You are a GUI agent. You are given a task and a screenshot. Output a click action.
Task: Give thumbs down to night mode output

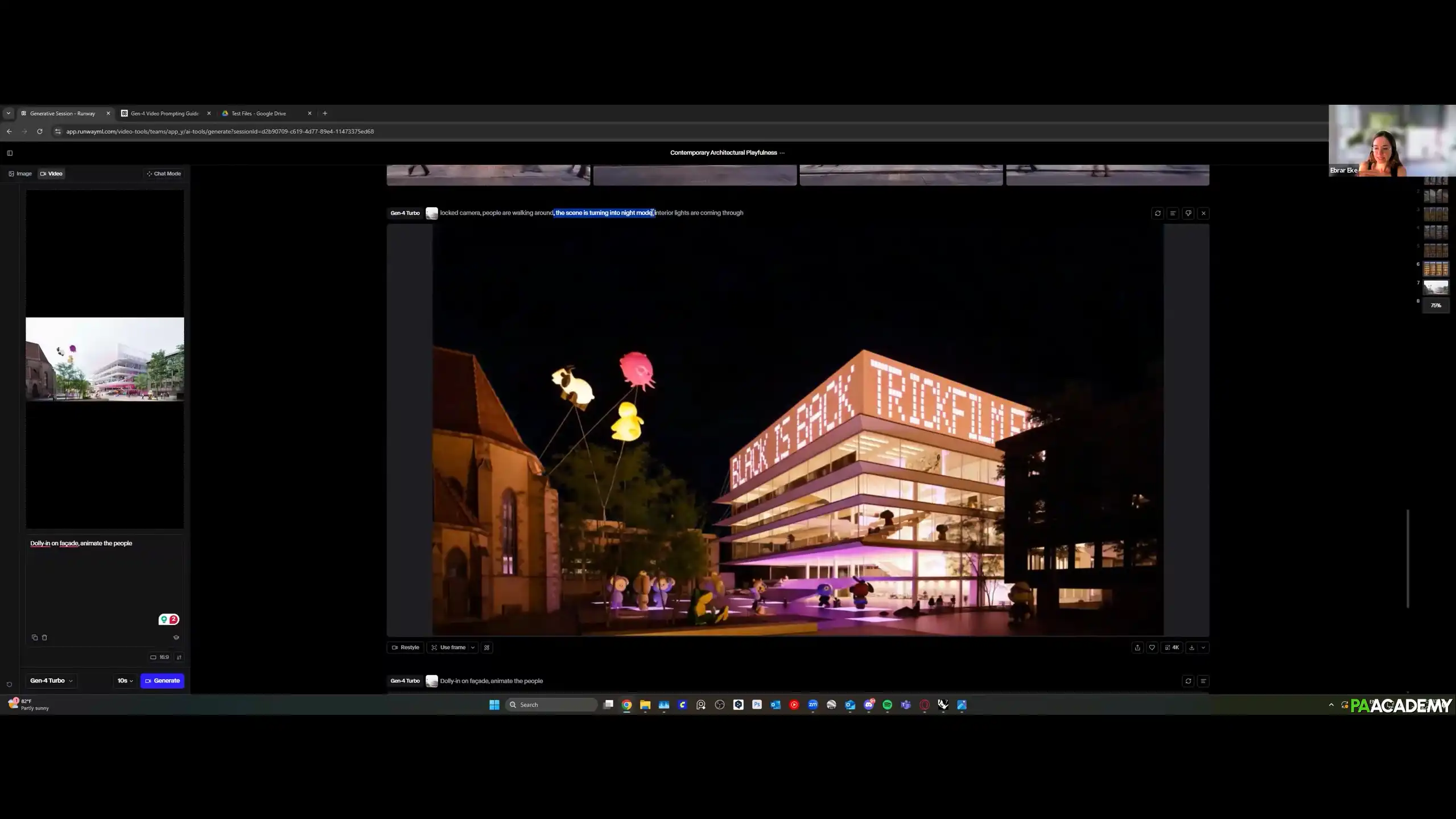click(x=1188, y=213)
